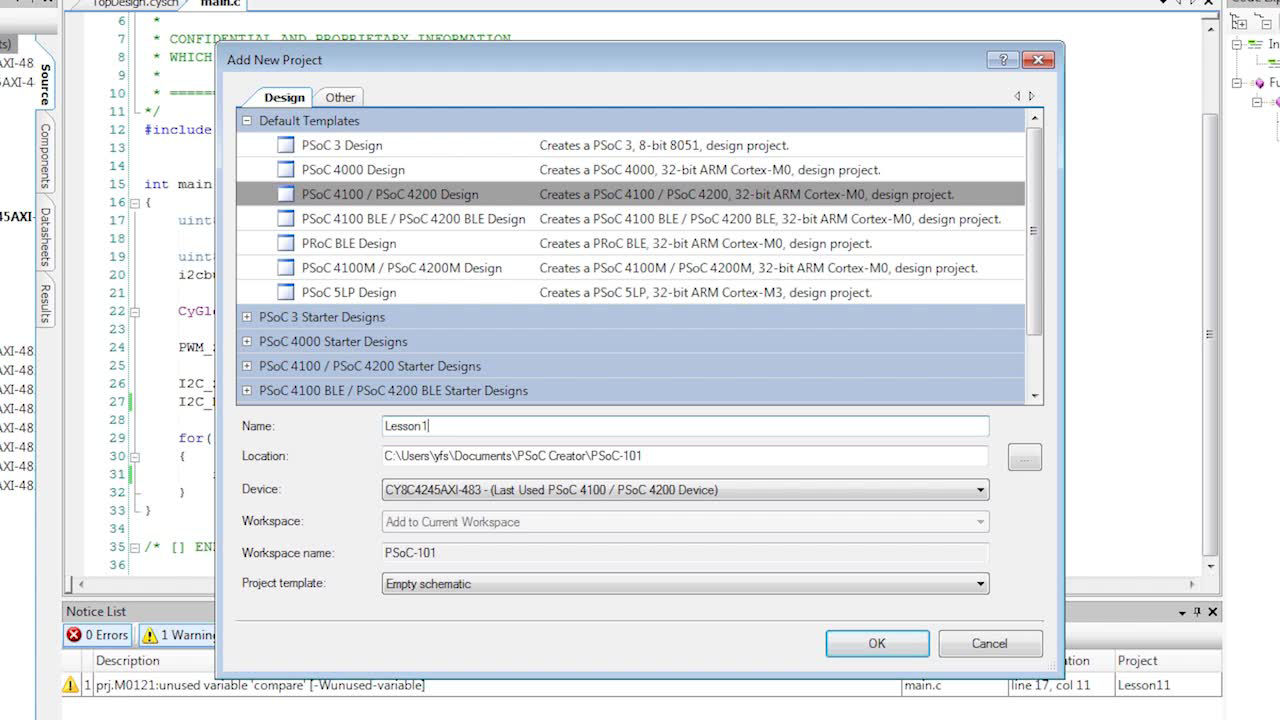This screenshot has width=1280, height=720.
Task: Sort notices by Description column
Action: (x=127, y=661)
